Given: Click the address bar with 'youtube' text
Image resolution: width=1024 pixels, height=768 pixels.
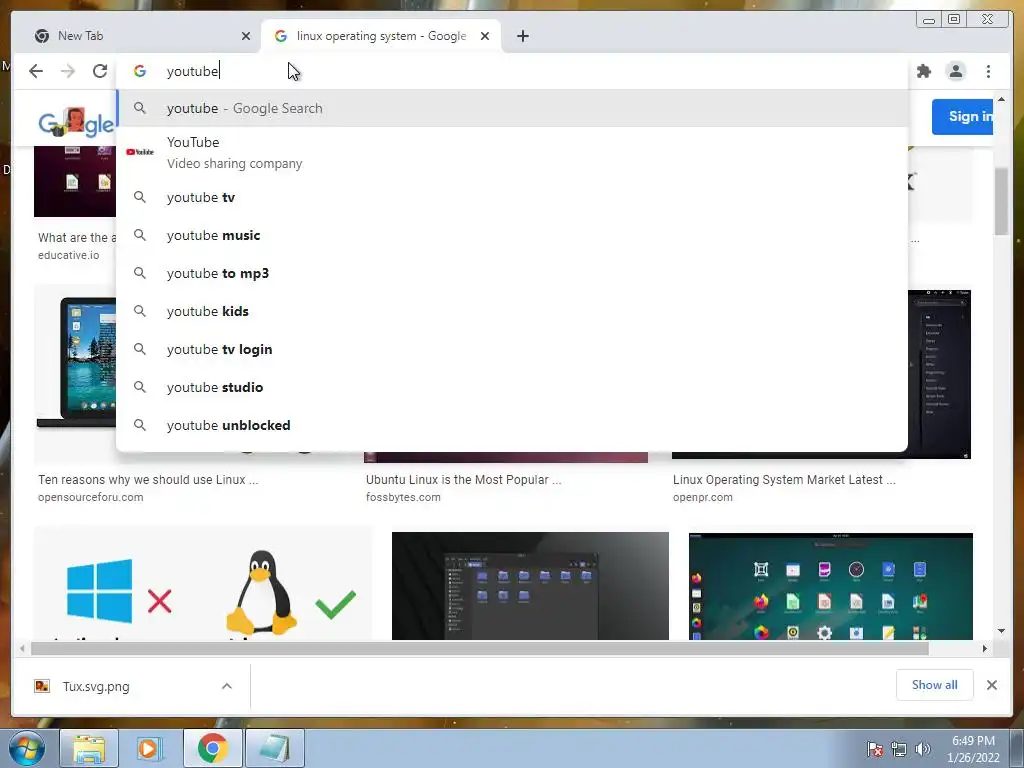Looking at the screenshot, I should coord(512,71).
